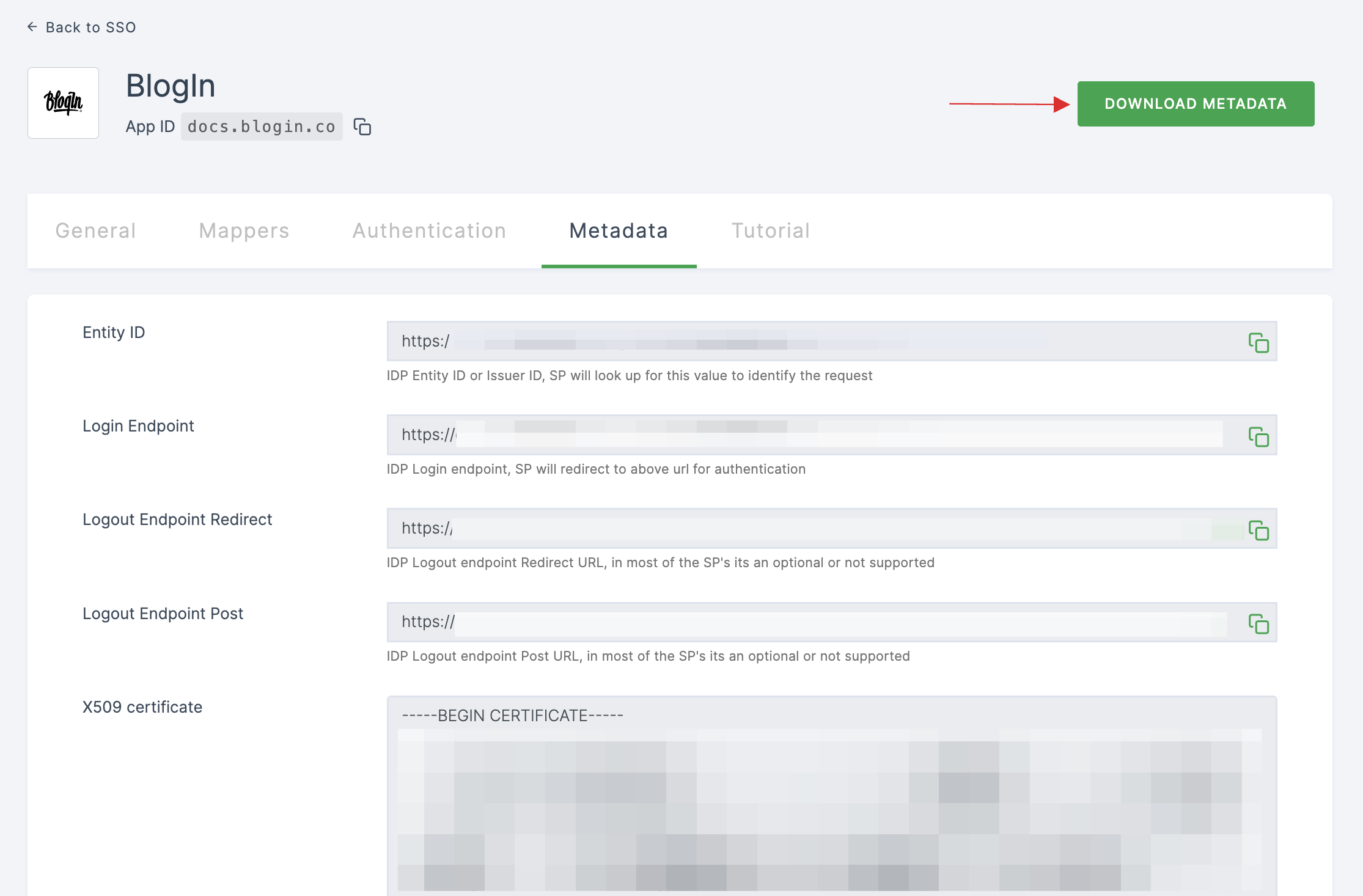Screen dimensions: 1363x896
Task: Click the Logout endpoint Redirect URL helper text
Action: point(661,562)
